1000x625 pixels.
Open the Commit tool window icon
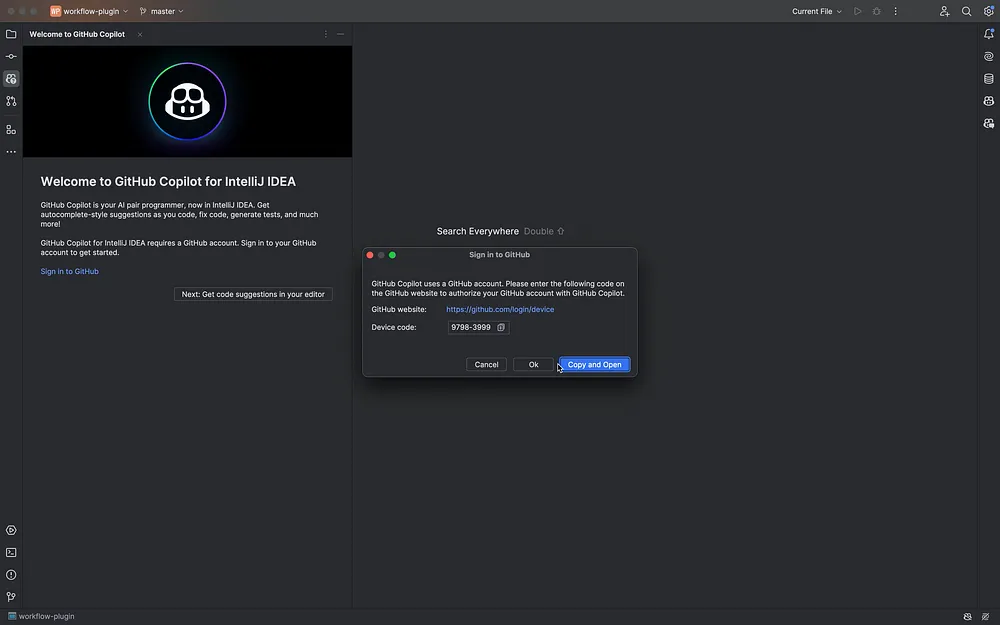11,56
